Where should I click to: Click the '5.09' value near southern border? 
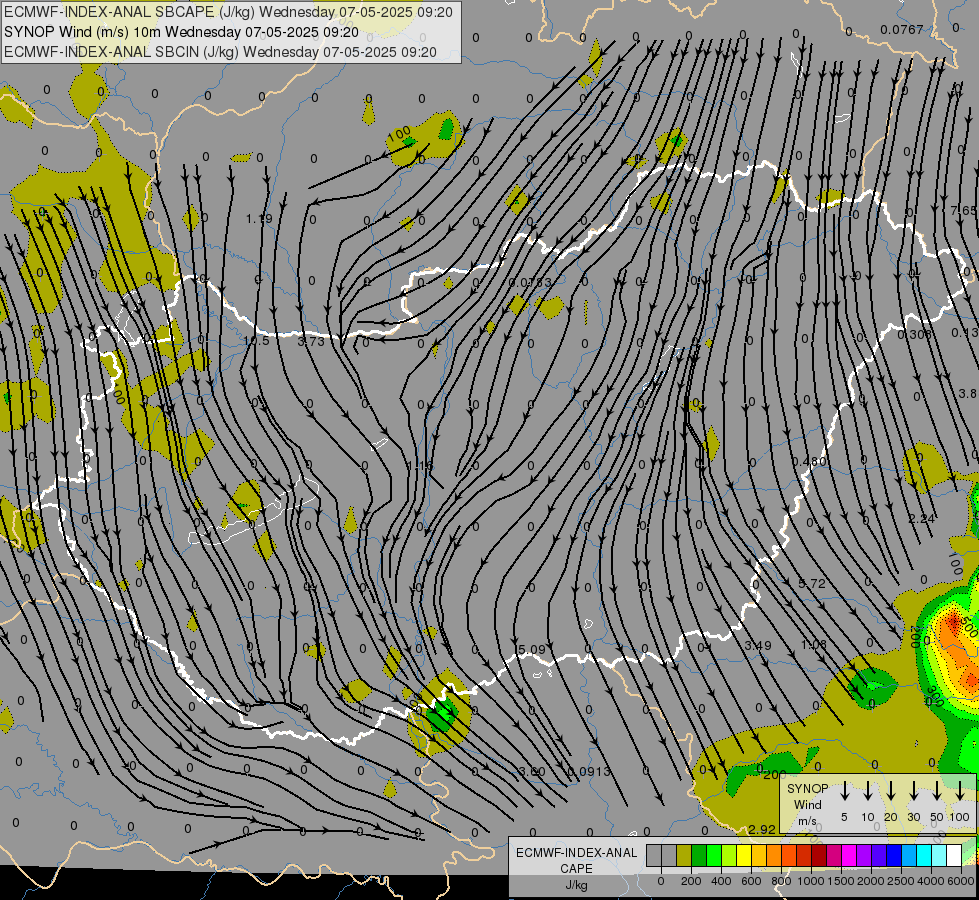coord(532,650)
